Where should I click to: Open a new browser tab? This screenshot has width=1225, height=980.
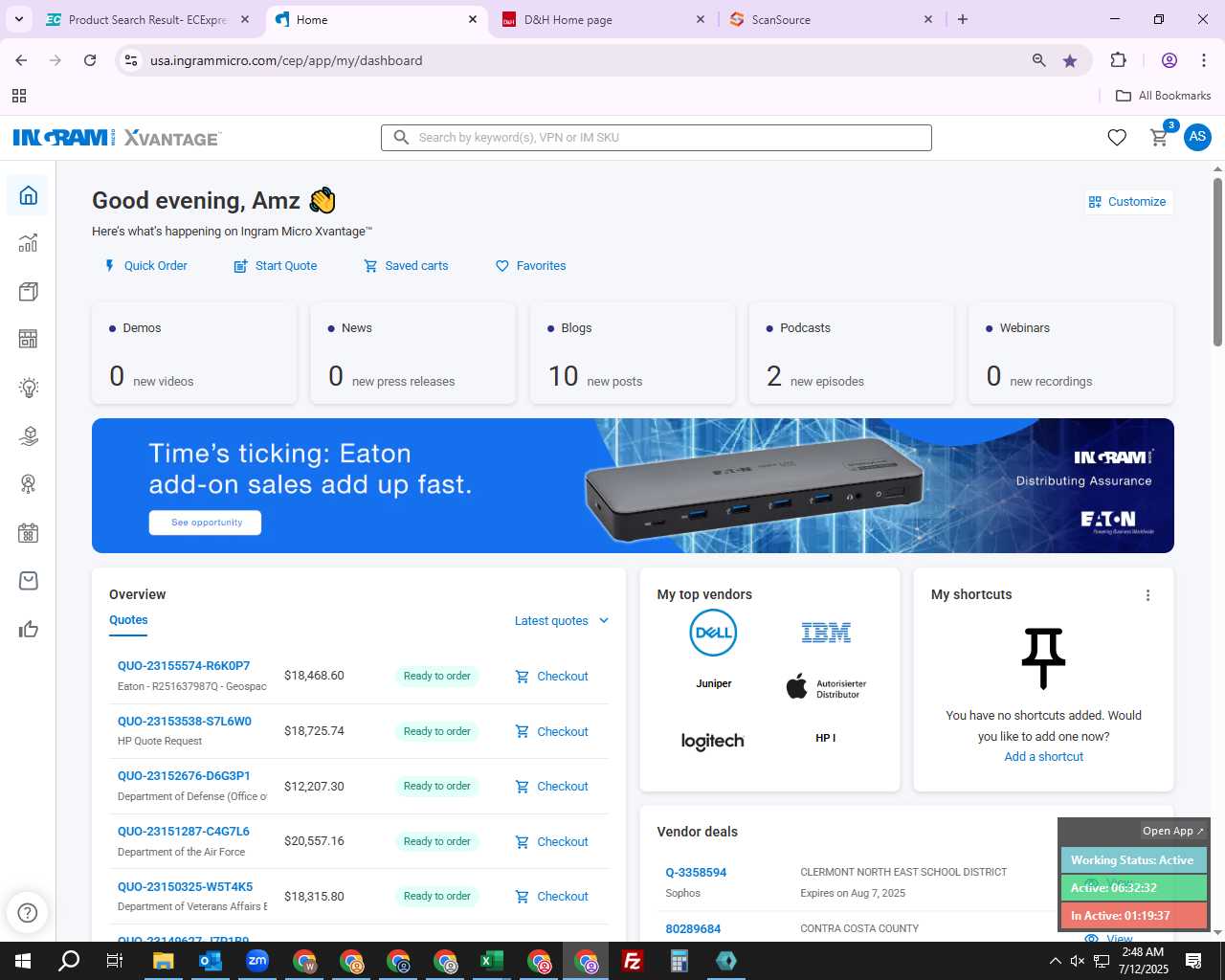(963, 19)
